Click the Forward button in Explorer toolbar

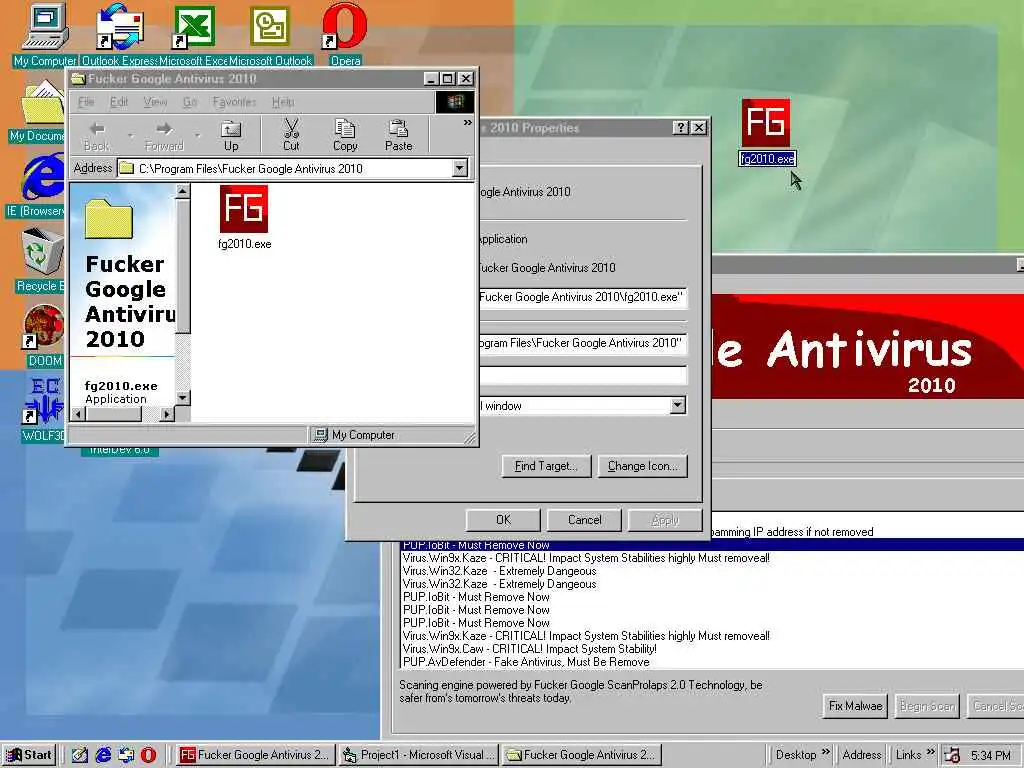tap(164, 136)
